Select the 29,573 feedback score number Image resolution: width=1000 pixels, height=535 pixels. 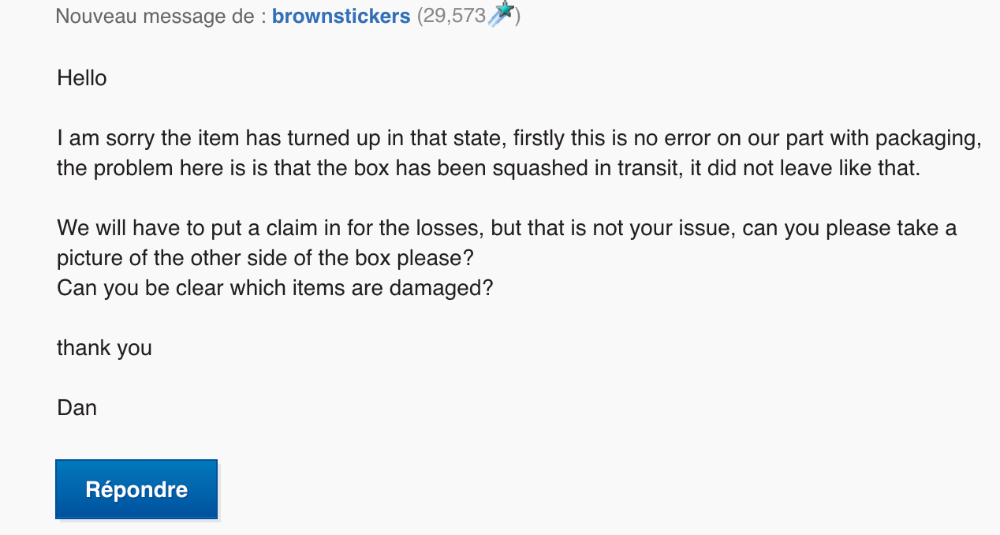tap(454, 15)
